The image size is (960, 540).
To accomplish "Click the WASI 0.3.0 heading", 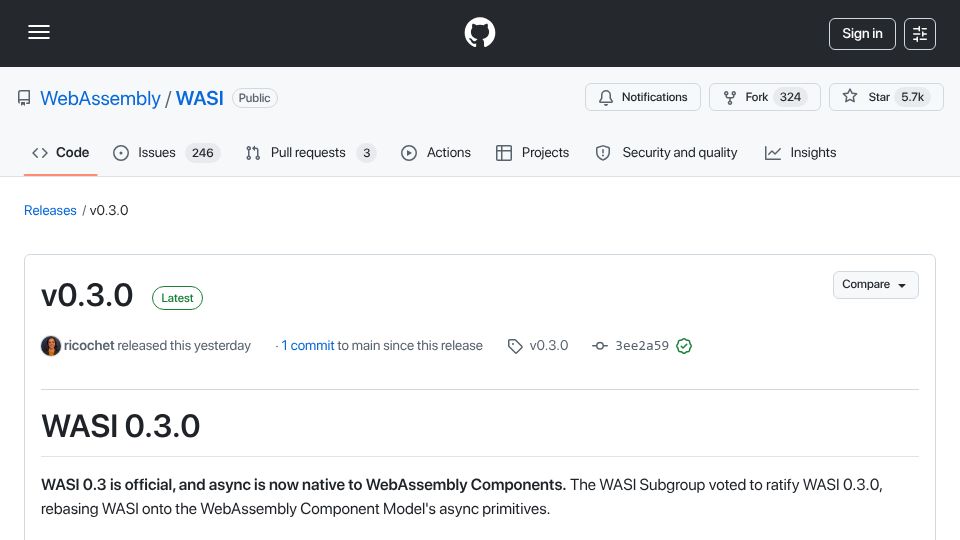I will pyautogui.click(x=121, y=426).
